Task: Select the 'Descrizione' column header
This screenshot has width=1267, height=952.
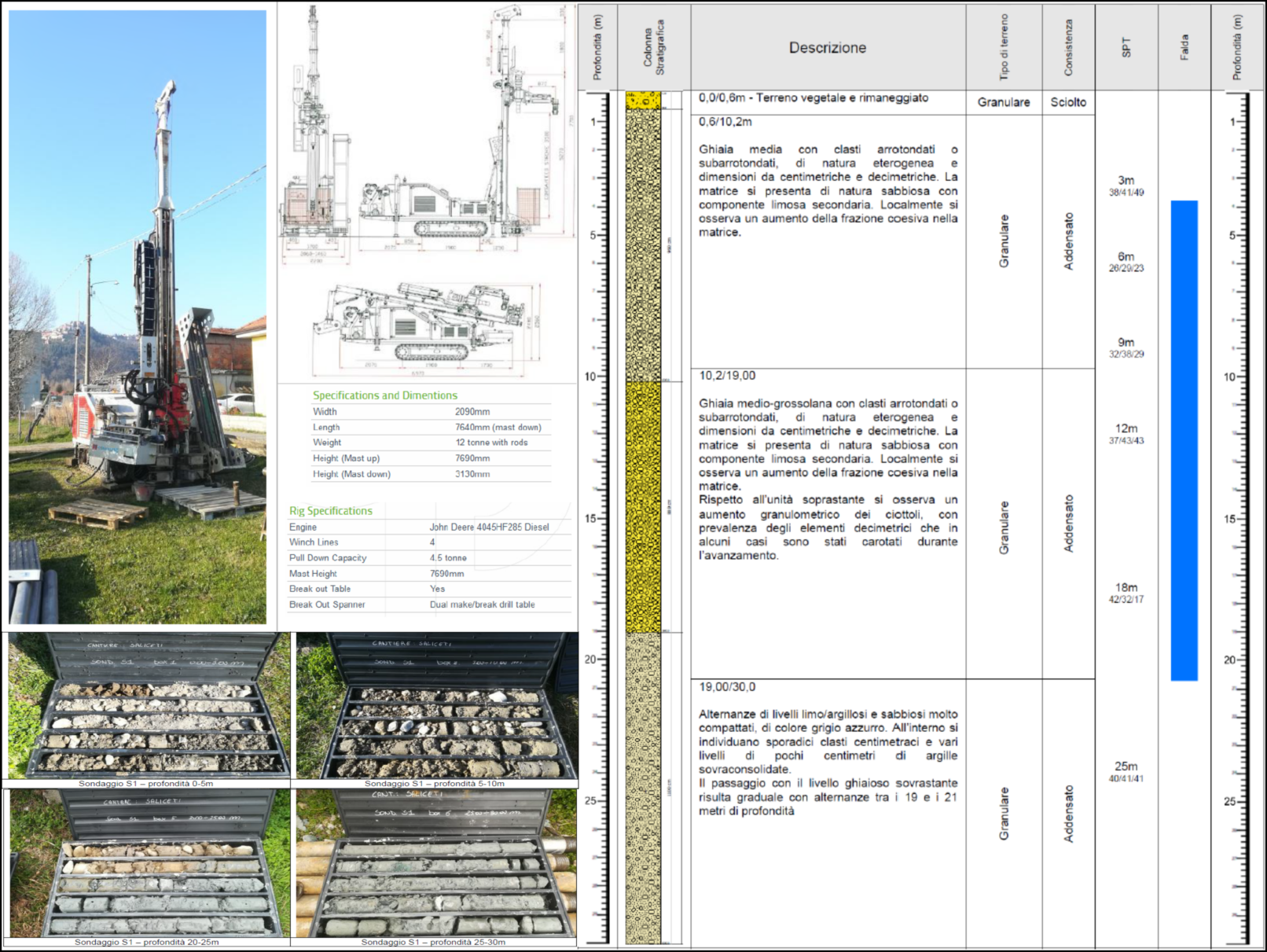Action: (x=828, y=48)
